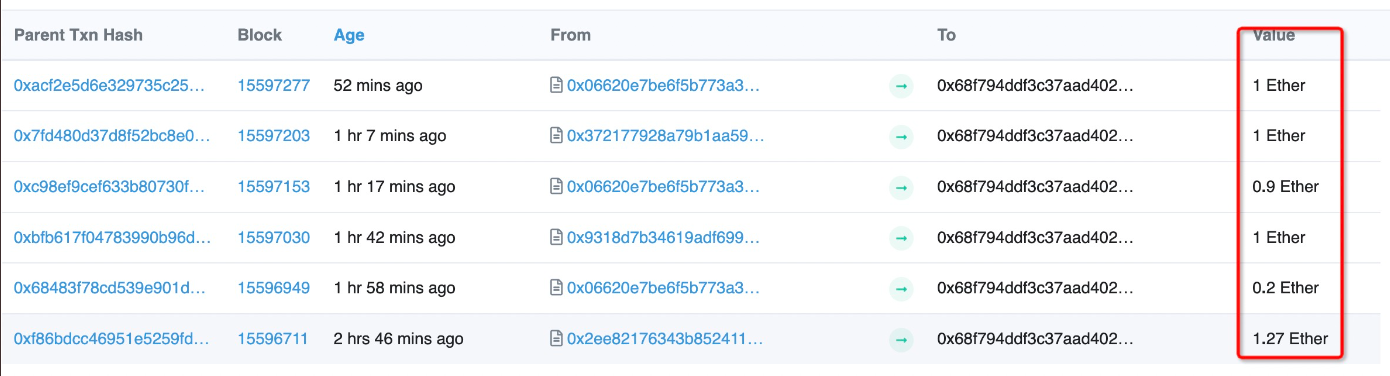Click contract file icon beside 0x06620e7be6f5b773a3 in first row
Screen dimensions: 1390x376
pyautogui.click(x=557, y=86)
